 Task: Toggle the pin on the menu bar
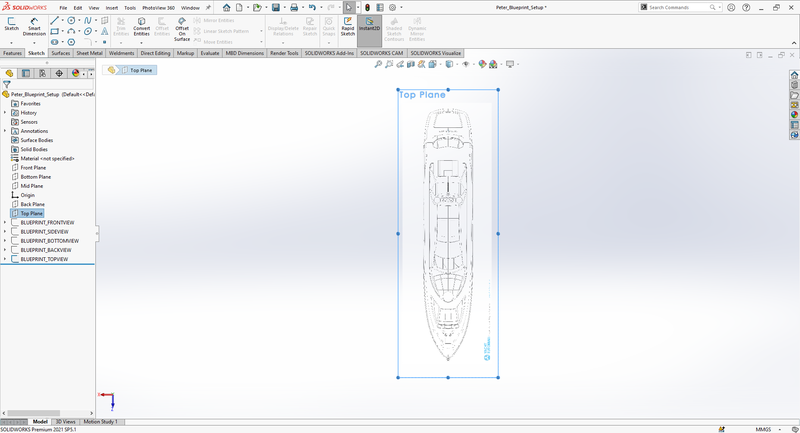coord(208,8)
